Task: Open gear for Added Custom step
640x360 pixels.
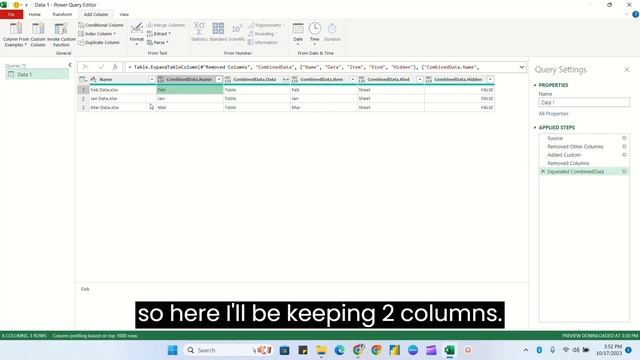Action: point(624,155)
